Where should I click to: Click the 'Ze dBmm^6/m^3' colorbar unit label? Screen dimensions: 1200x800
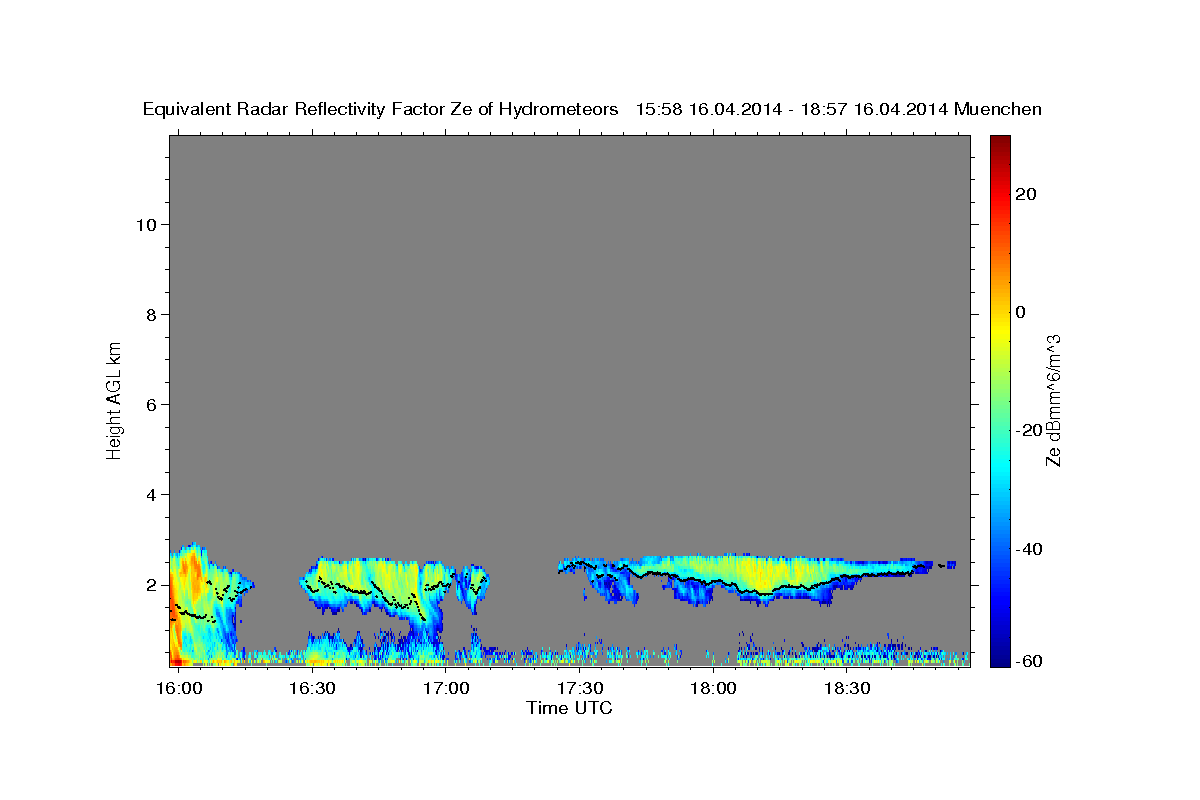pyautogui.click(x=1053, y=400)
